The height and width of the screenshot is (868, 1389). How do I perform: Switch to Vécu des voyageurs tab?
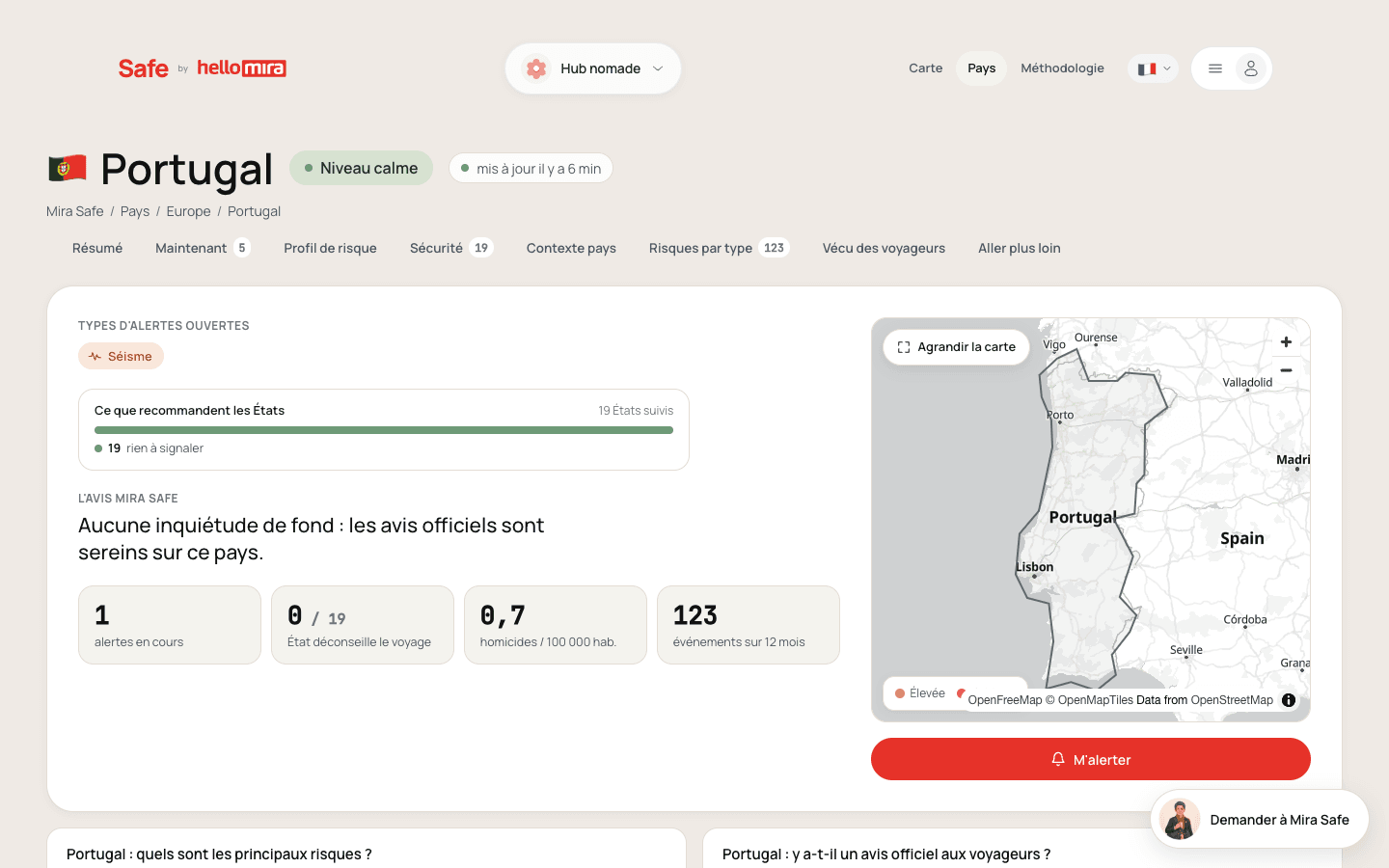pos(884,248)
